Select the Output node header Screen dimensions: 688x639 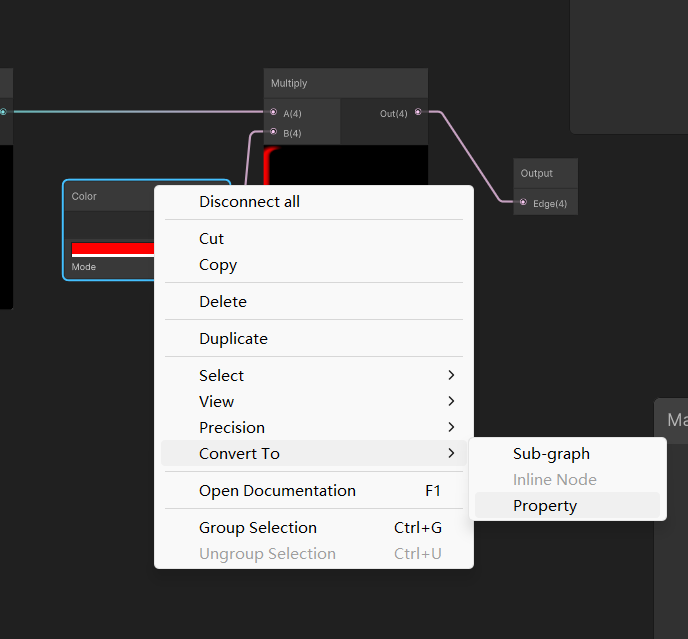(x=546, y=173)
